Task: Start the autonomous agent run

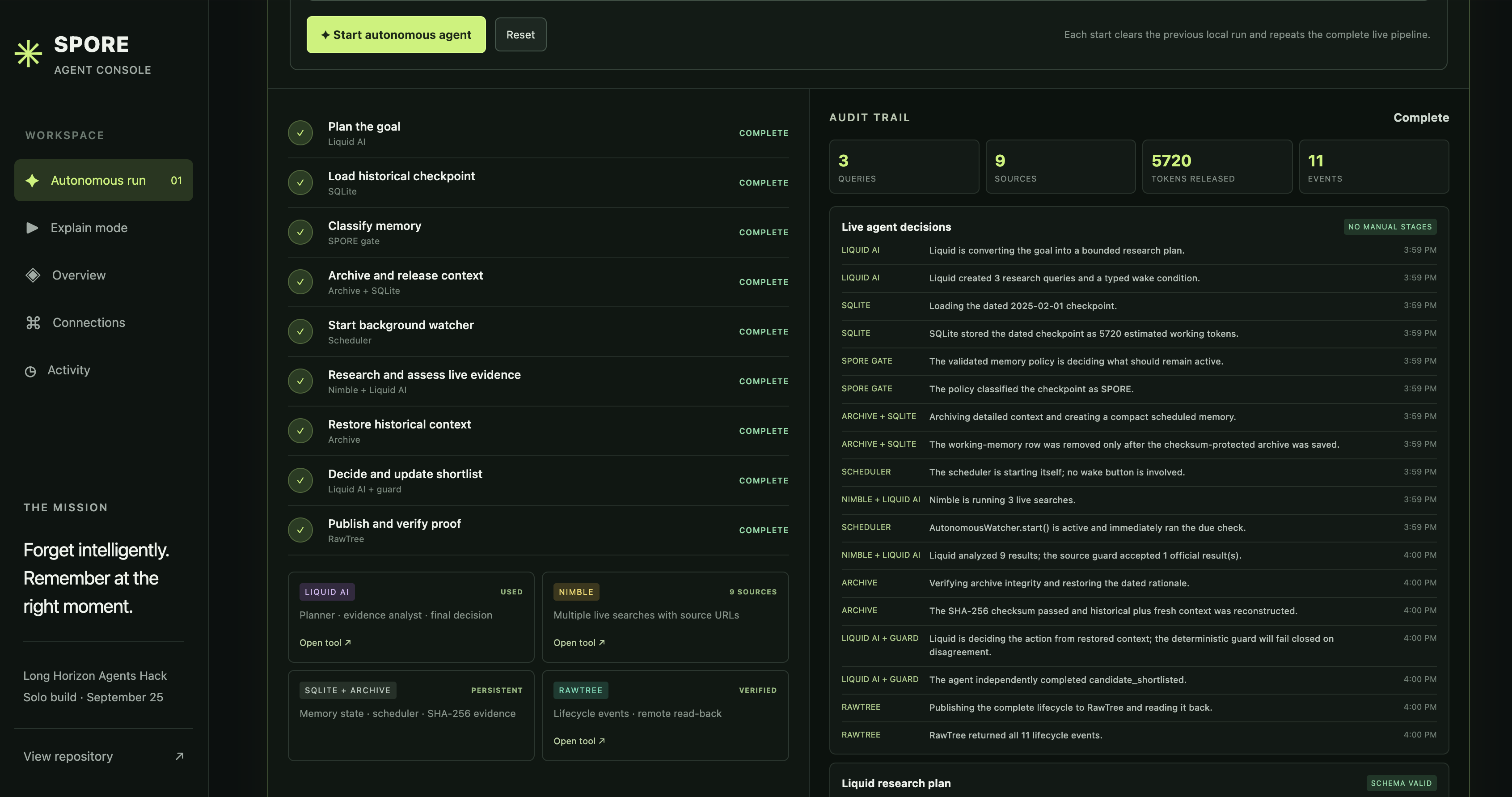Action: coord(396,34)
